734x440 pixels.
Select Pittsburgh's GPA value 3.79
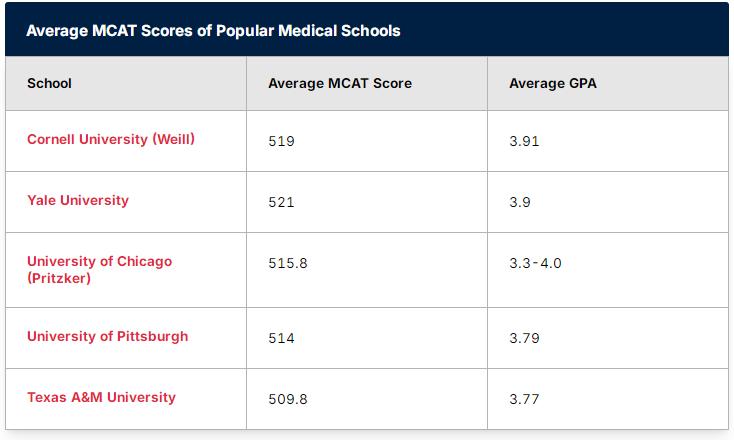524,338
